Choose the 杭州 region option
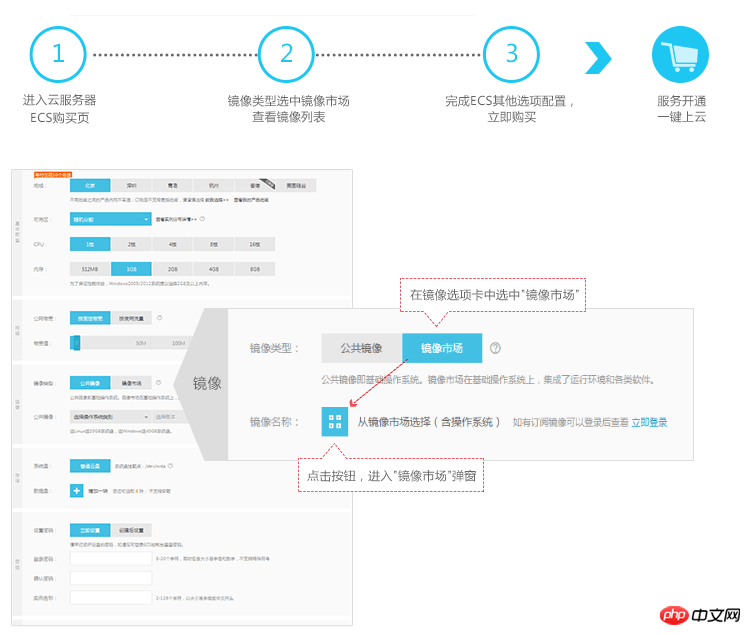 point(214,185)
